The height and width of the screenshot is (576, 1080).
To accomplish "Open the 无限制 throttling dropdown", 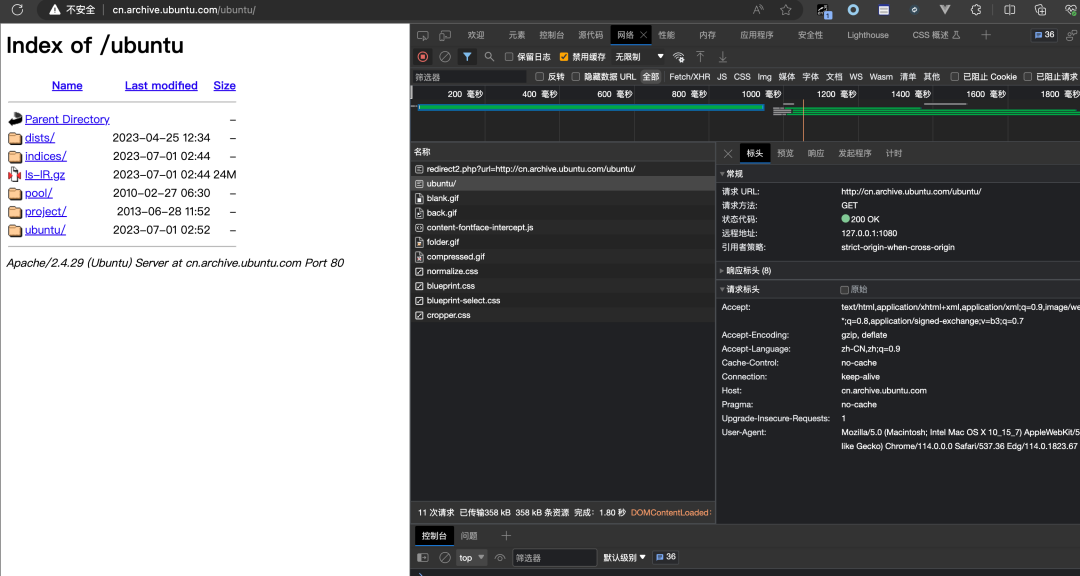I will click(639, 56).
